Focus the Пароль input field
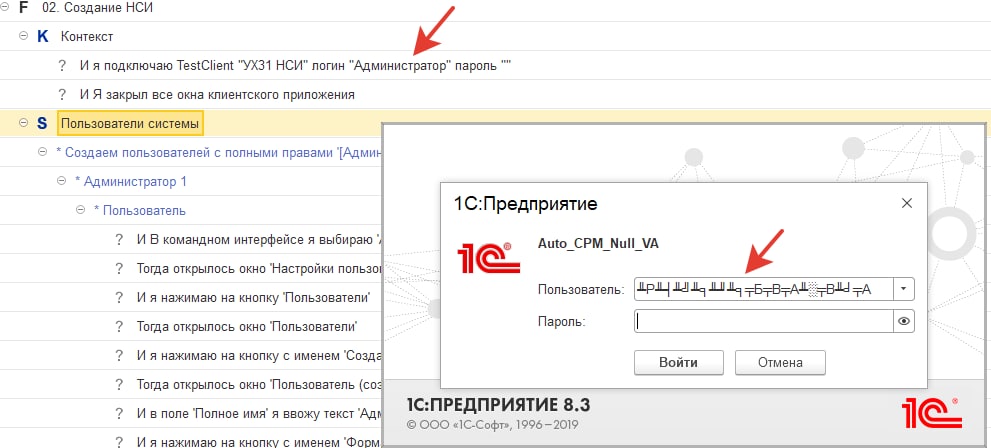Screen dimensions: 991x448 click(763, 322)
